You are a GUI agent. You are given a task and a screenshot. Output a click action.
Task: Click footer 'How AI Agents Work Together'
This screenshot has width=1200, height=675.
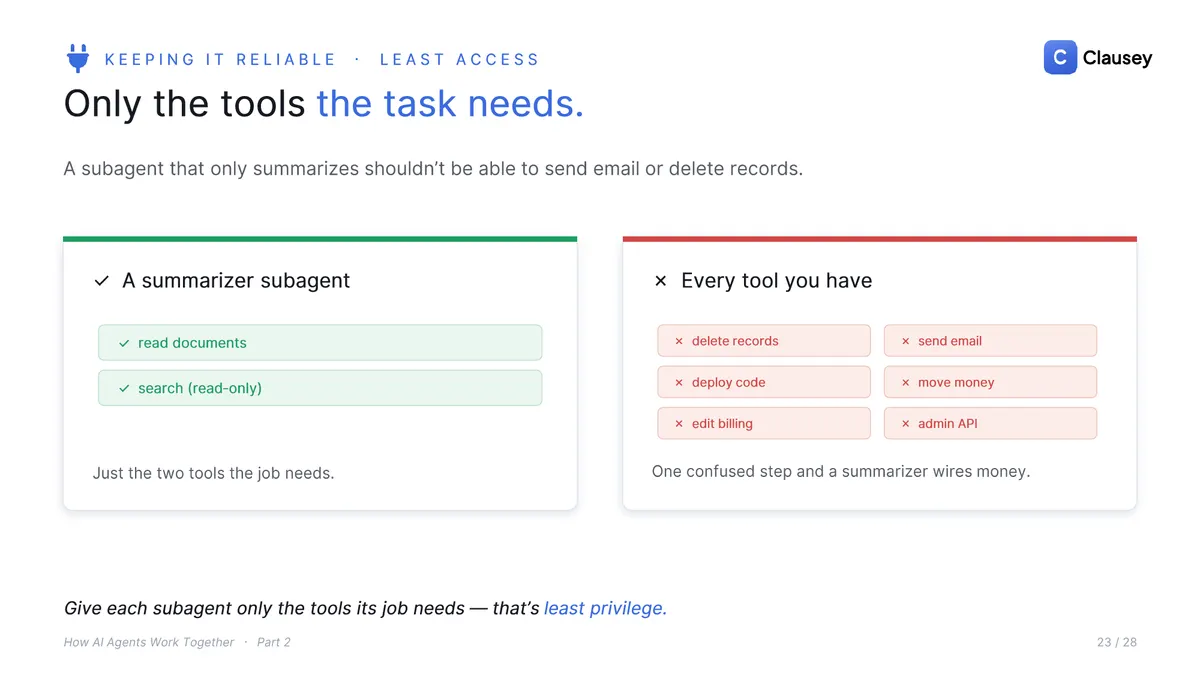click(x=149, y=642)
